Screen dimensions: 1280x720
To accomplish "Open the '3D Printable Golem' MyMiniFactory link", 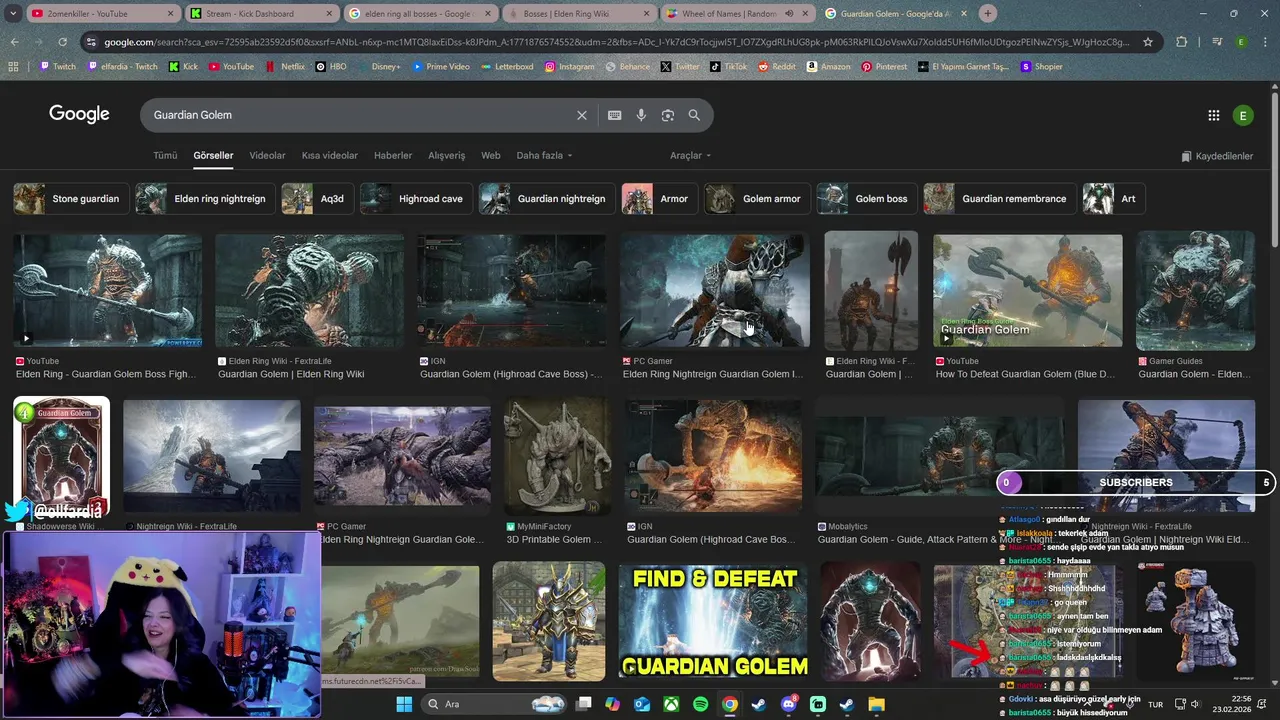I will pos(554,539).
